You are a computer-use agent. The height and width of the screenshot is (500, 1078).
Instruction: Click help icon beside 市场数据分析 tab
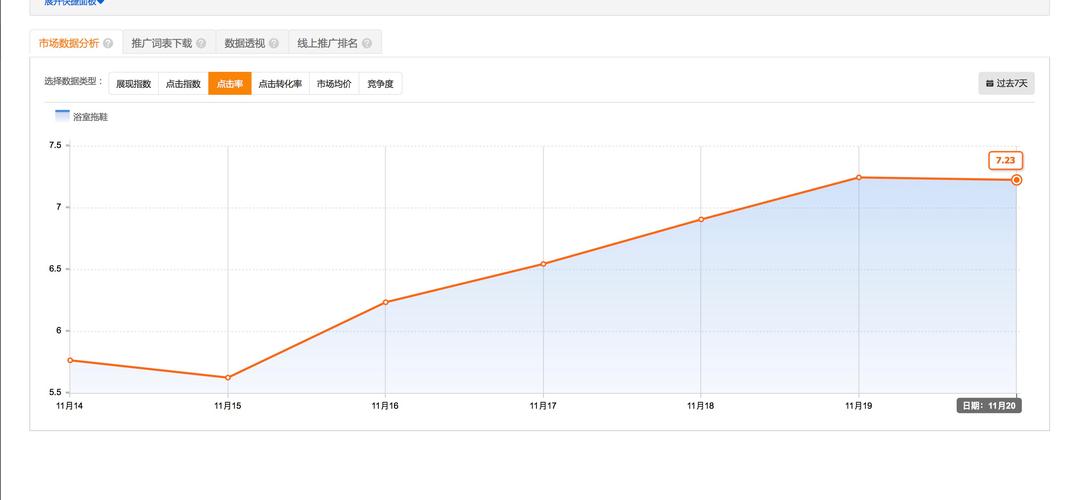[108, 44]
